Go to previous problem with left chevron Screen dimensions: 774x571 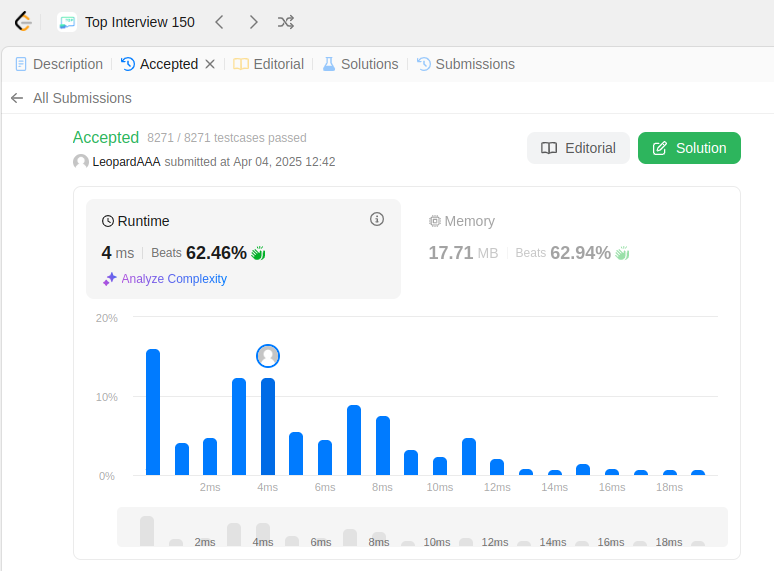220,22
